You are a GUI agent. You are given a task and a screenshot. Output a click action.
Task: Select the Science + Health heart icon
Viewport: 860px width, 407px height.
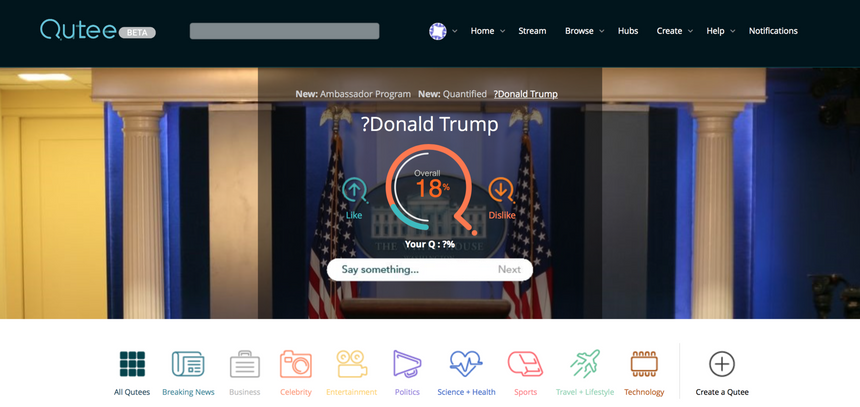coord(466,364)
